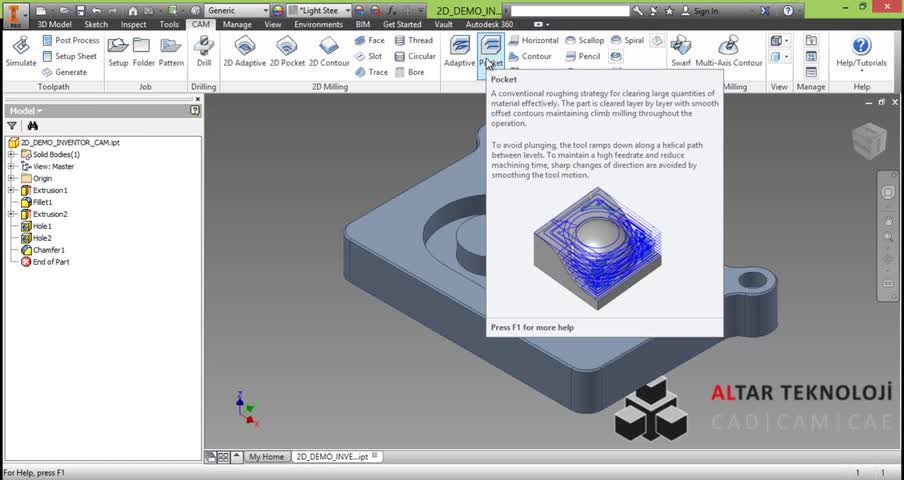Create a new Setup job
The width and height of the screenshot is (904, 480).
[118, 52]
